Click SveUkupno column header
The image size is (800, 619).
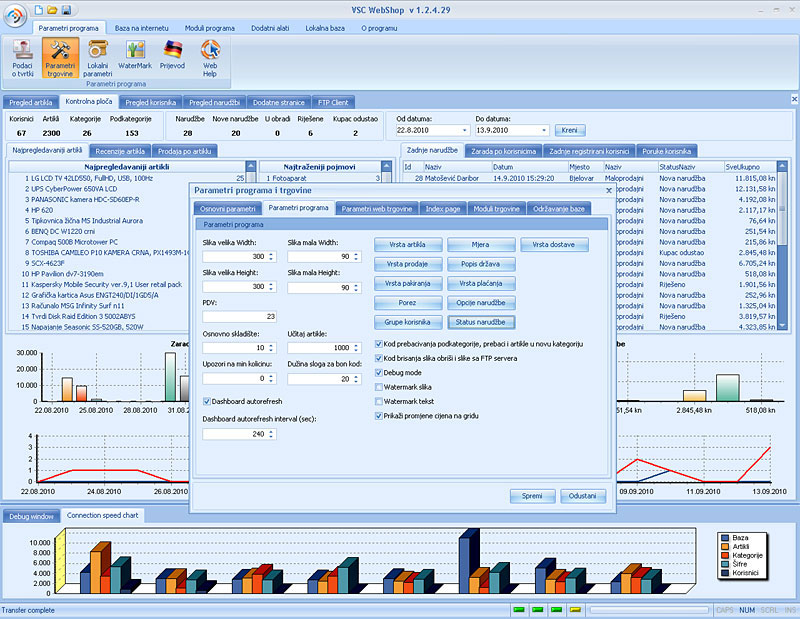click(x=749, y=166)
